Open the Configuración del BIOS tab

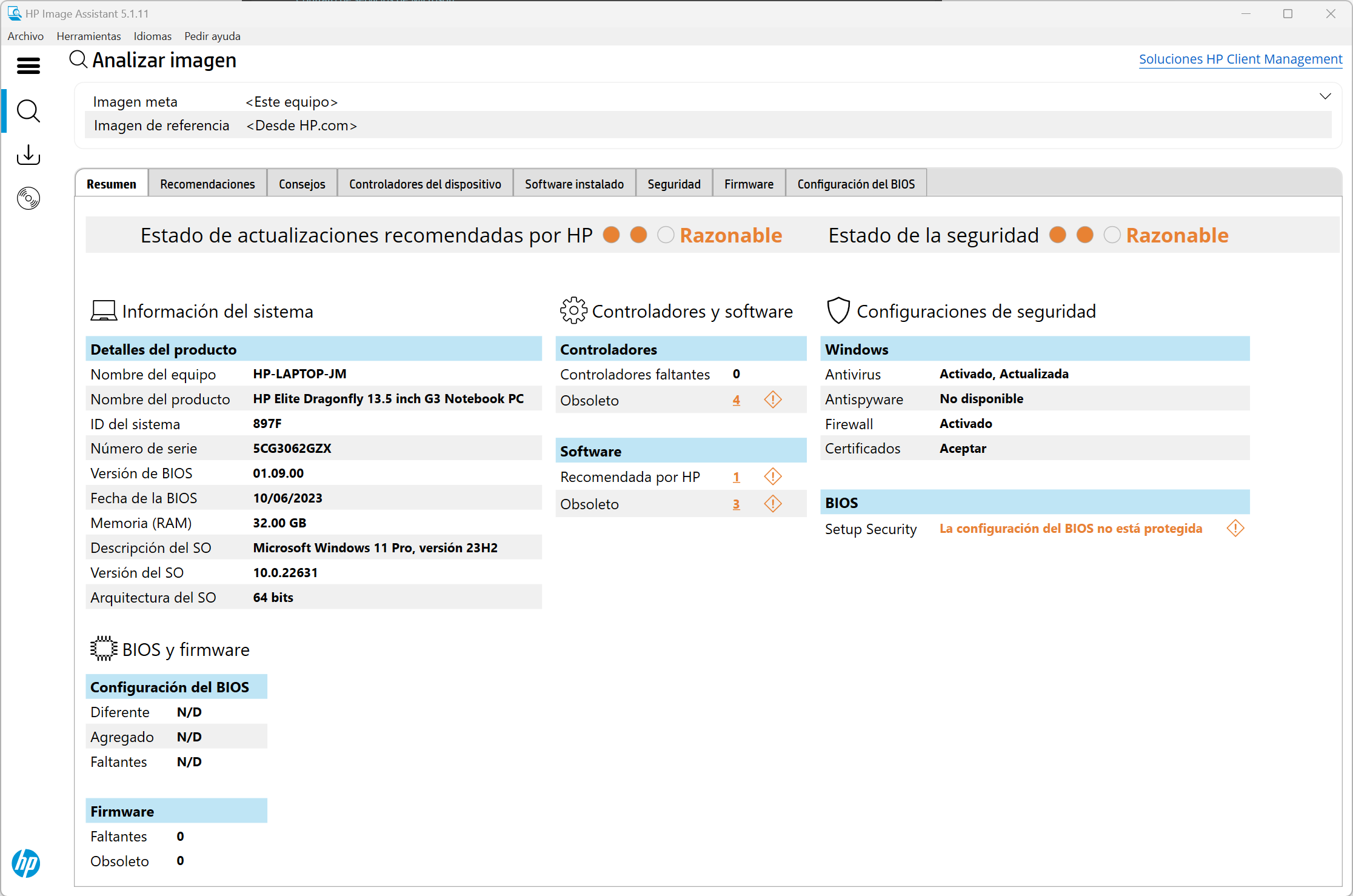856,184
